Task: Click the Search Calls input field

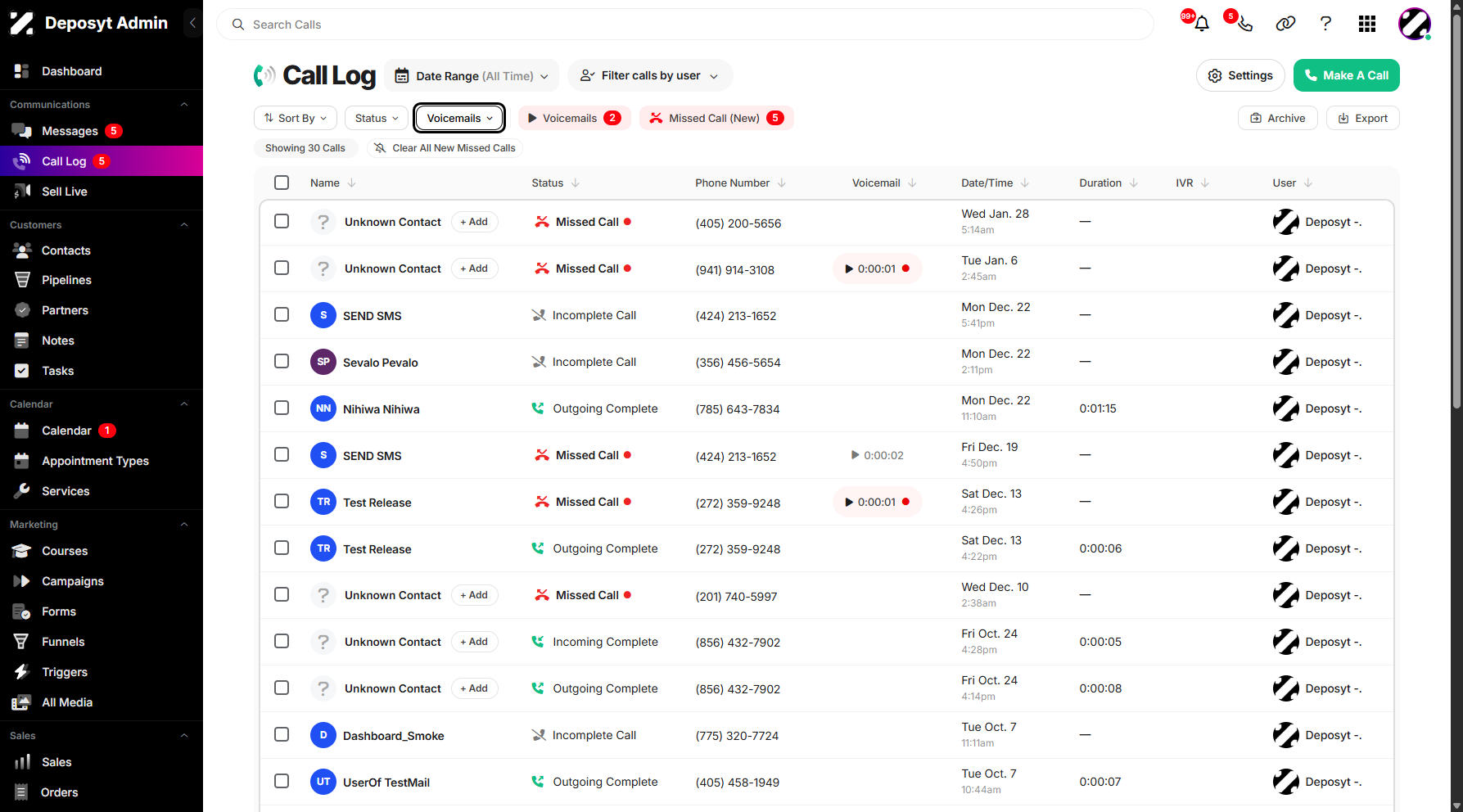Action: coord(685,25)
